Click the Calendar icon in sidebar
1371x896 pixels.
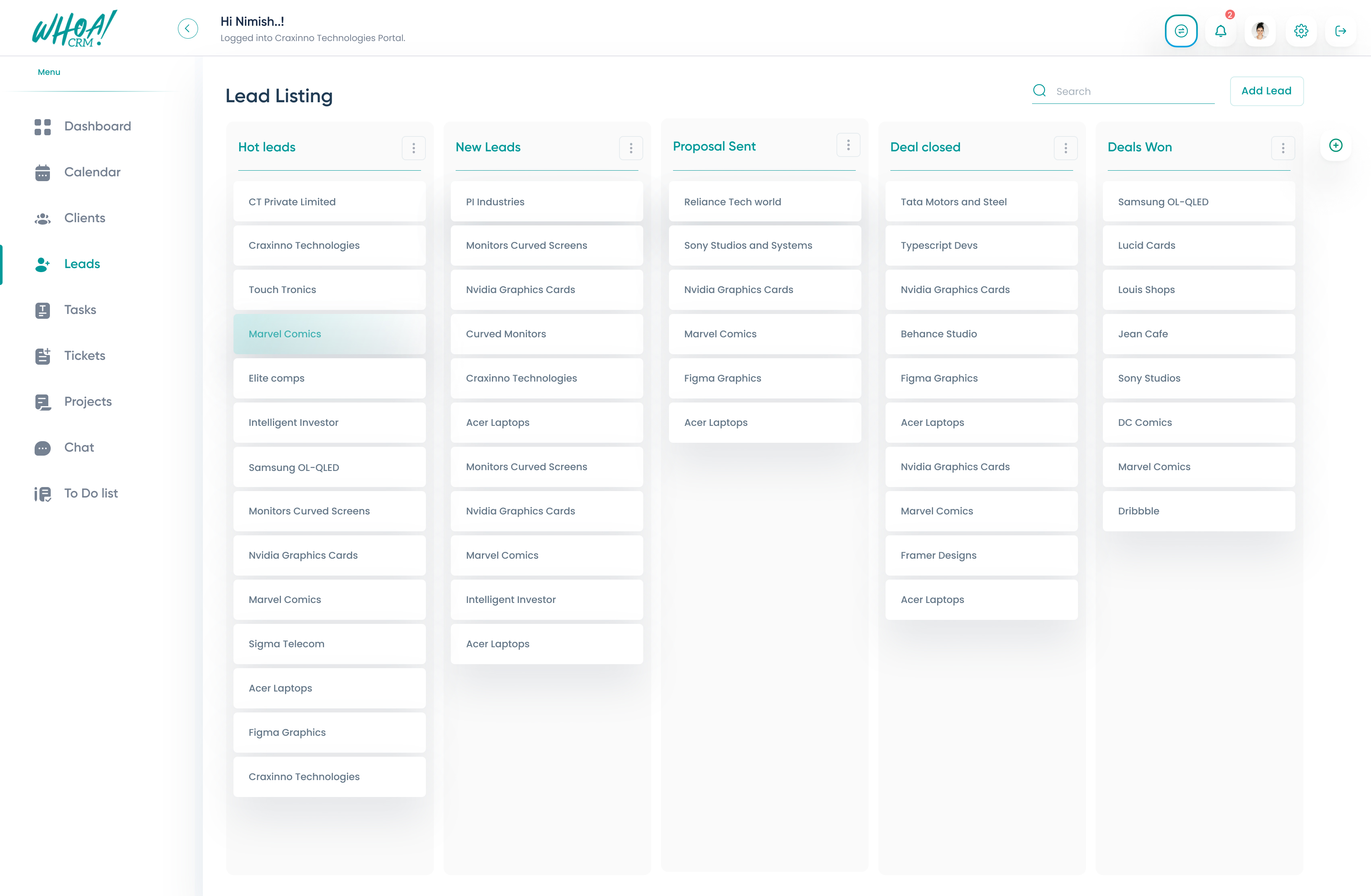43,172
